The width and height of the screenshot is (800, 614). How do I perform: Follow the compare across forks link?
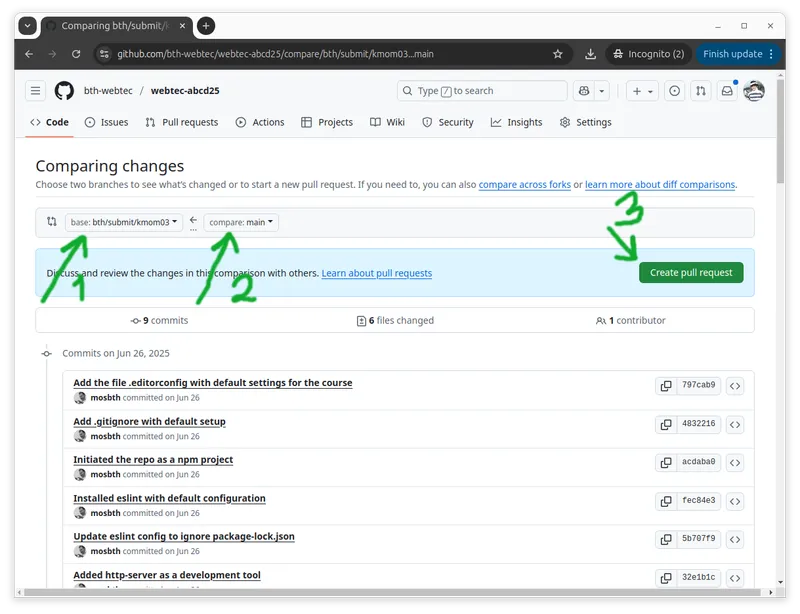tap(524, 185)
